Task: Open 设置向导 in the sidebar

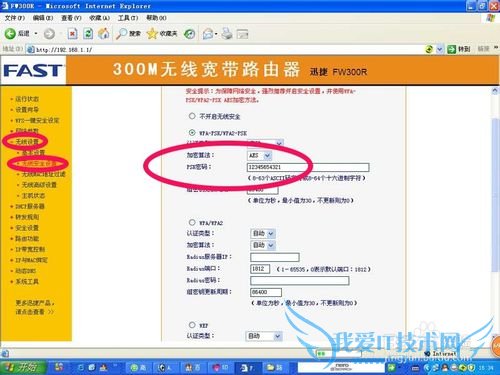Action: 27,110
